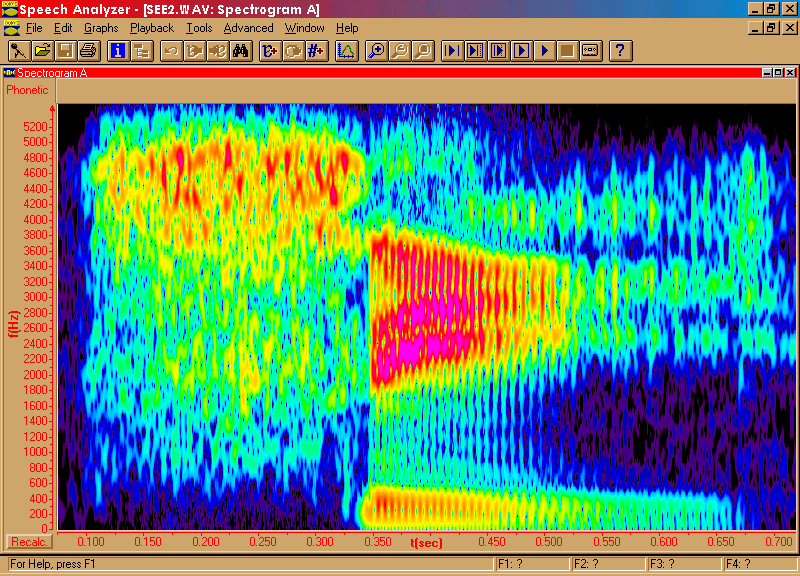Open a file with the folder icon

tap(42, 51)
